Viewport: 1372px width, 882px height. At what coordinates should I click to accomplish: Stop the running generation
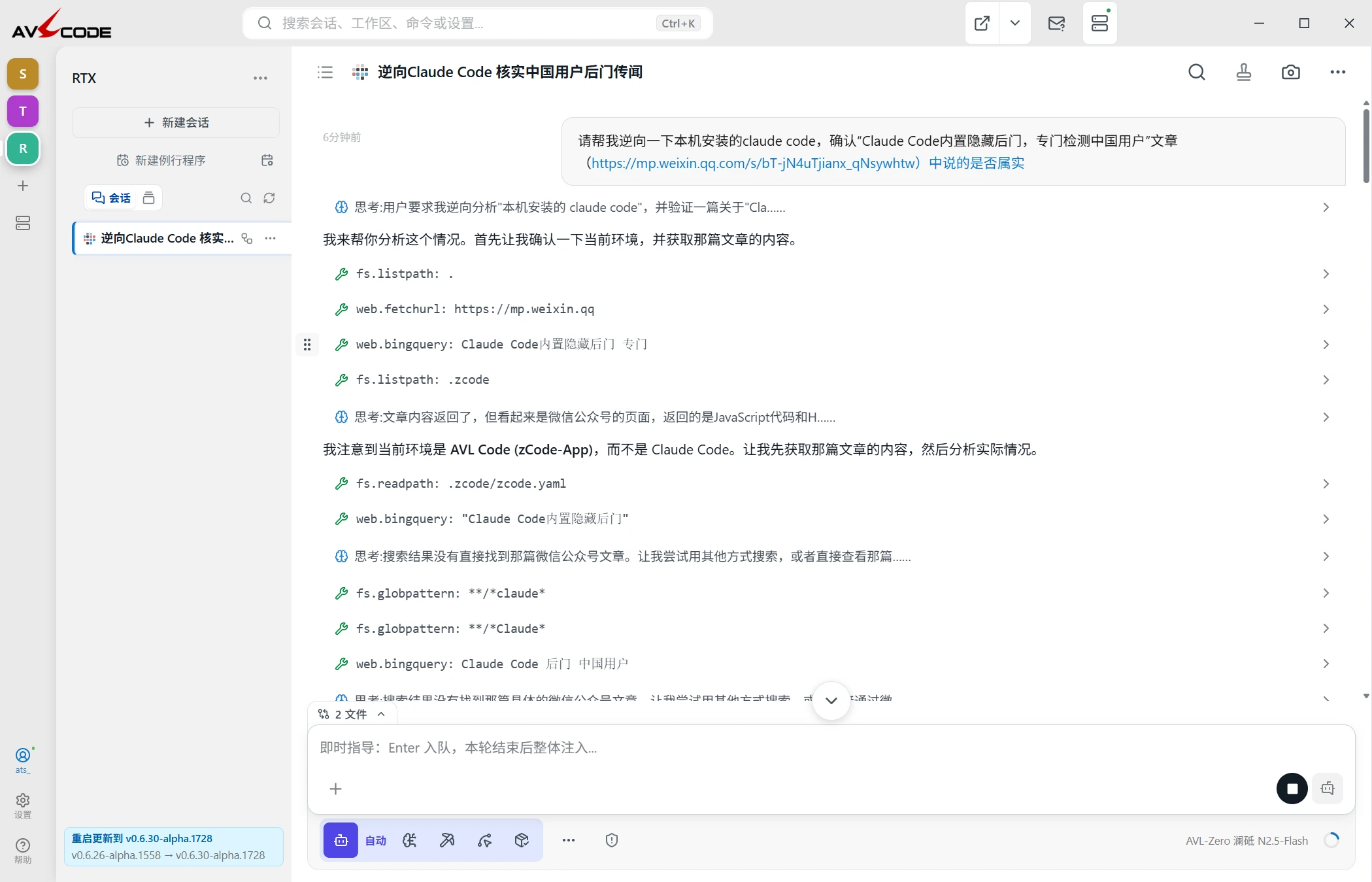1292,789
